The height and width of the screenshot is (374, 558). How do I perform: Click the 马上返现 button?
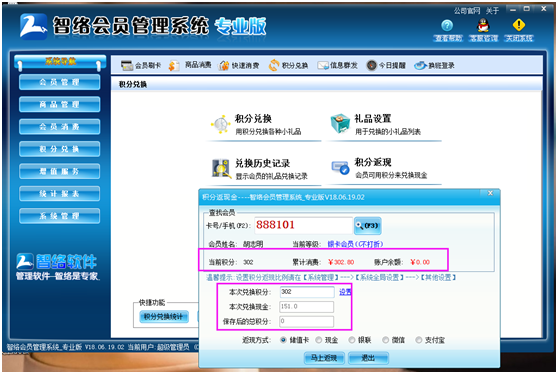(x=324, y=358)
